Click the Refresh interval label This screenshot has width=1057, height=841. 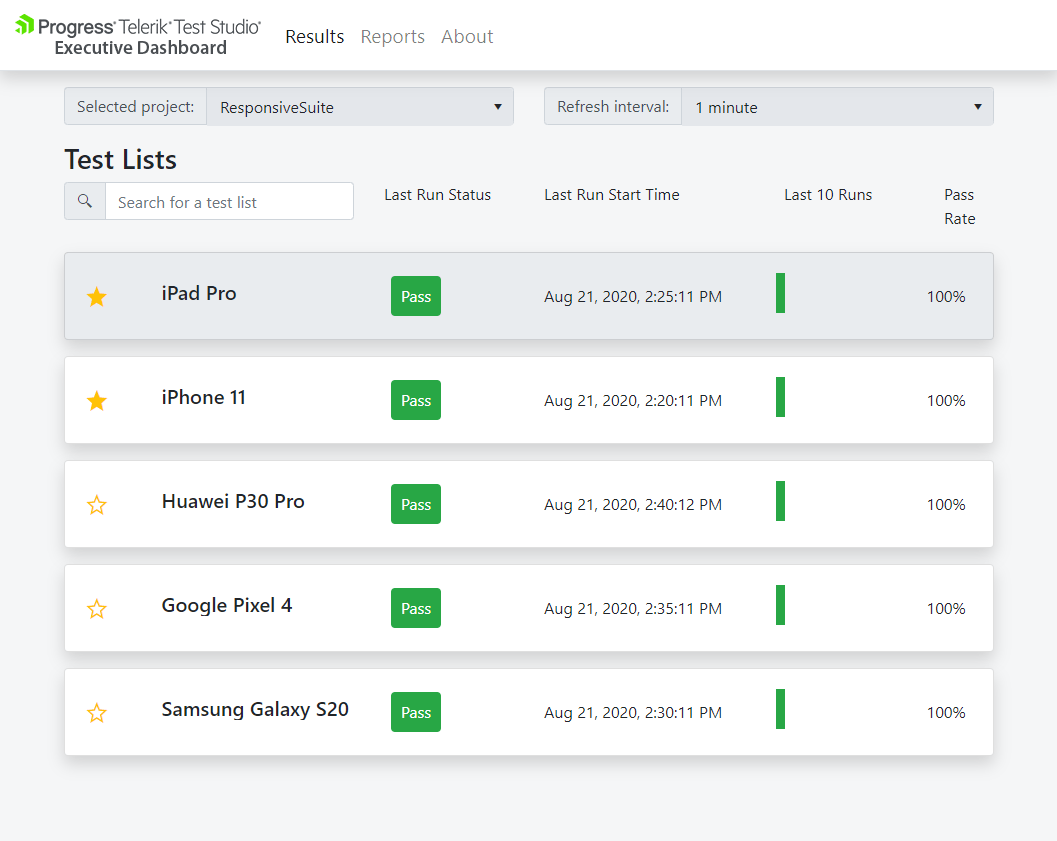pos(613,106)
